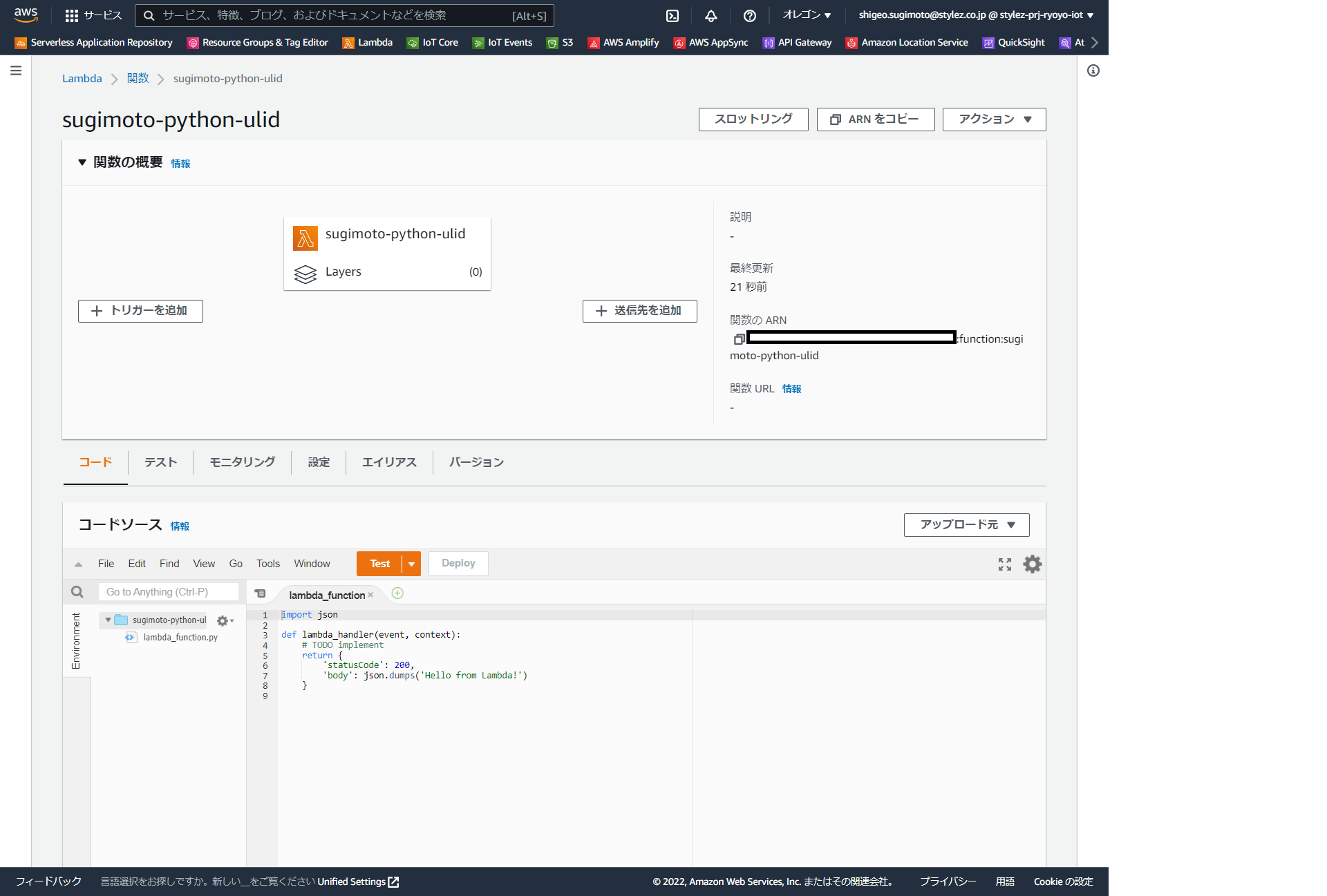Click the notifications bell icon
The width and height of the screenshot is (1327, 896).
[710, 16]
